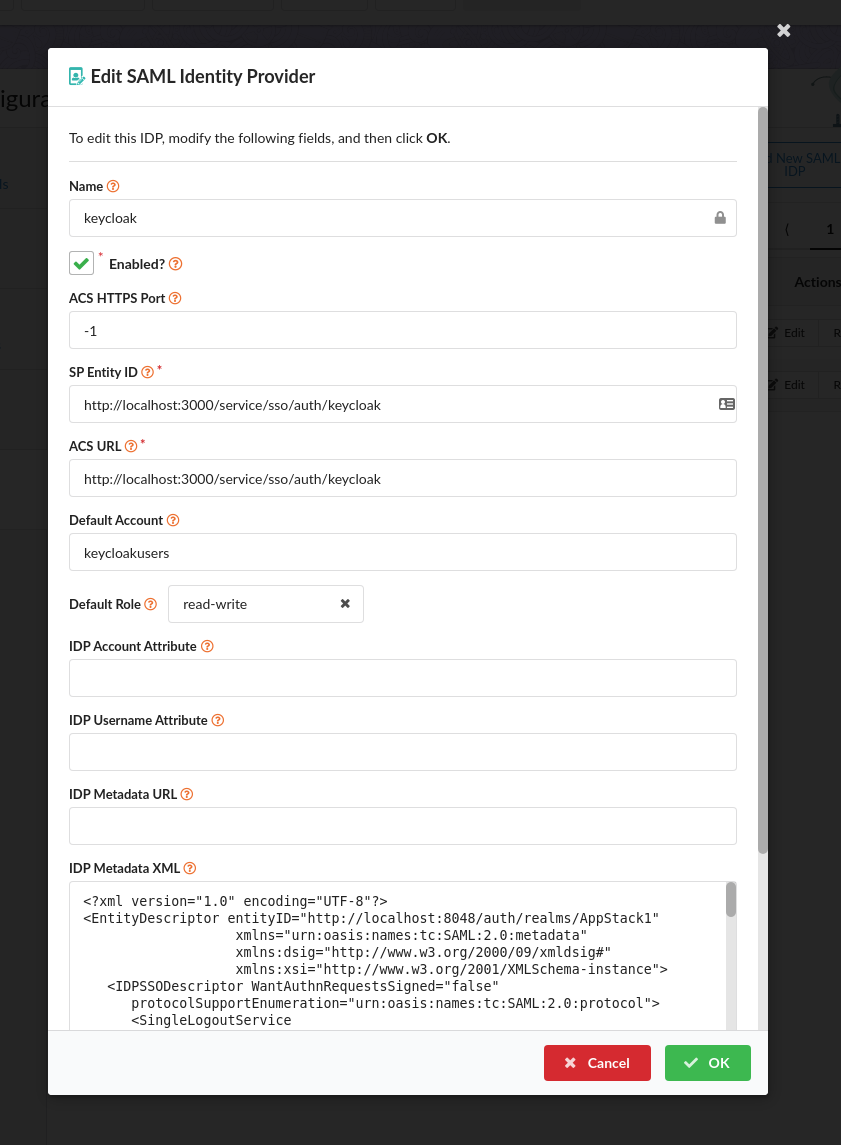Click the help icon next to Default Account
Viewport: 841px width, 1145px height.
pyautogui.click(x=174, y=520)
